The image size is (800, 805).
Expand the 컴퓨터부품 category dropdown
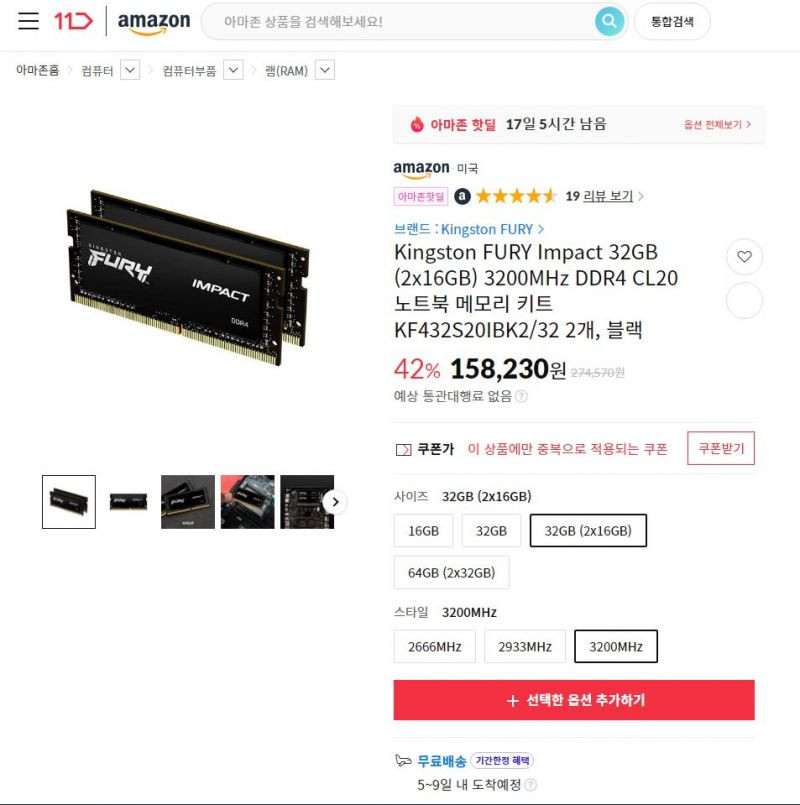(x=233, y=70)
